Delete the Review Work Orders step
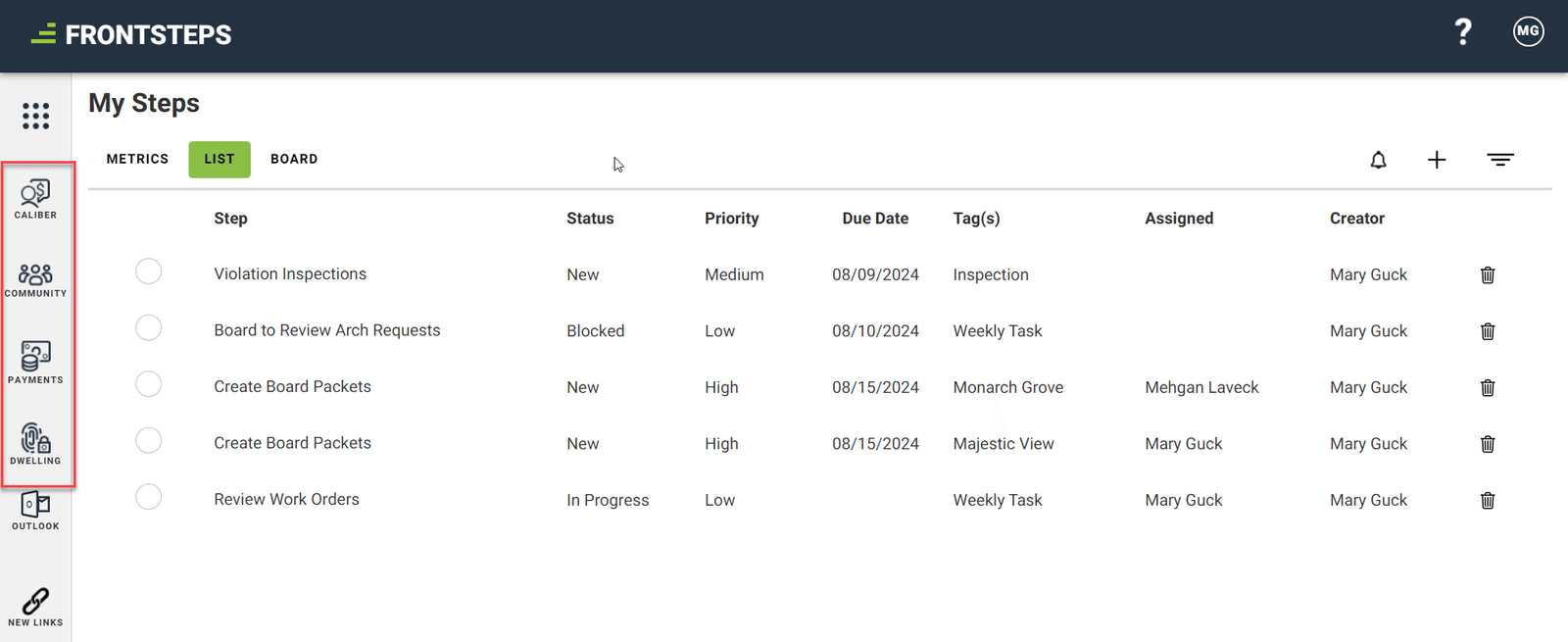Image resolution: width=1568 pixels, height=642 pixels. tap(1488, 501)
